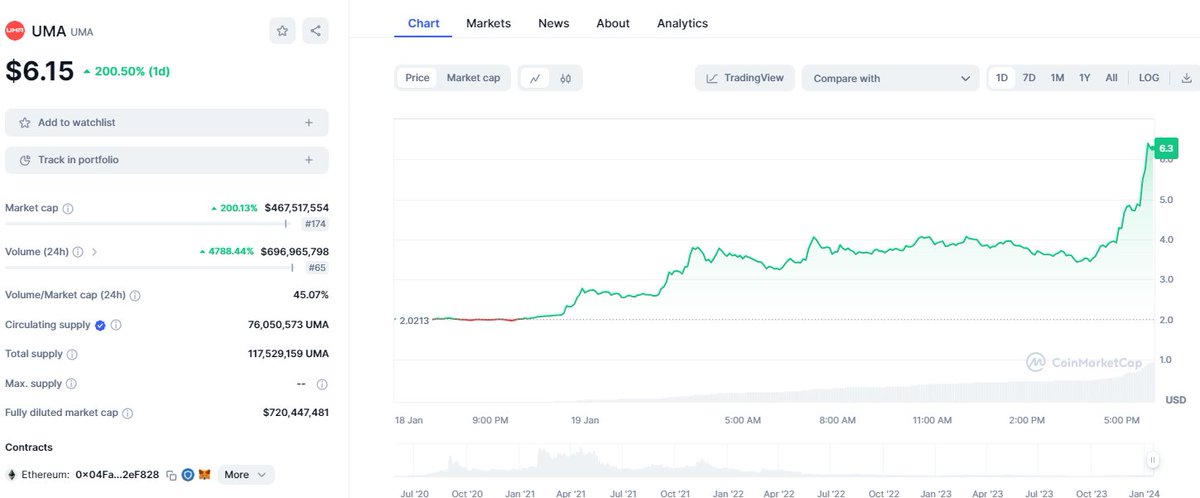The width and height of the screenshot is (1200, 498).
Task: Click the Volume (24h) rank progress bar
Action: 149,267
